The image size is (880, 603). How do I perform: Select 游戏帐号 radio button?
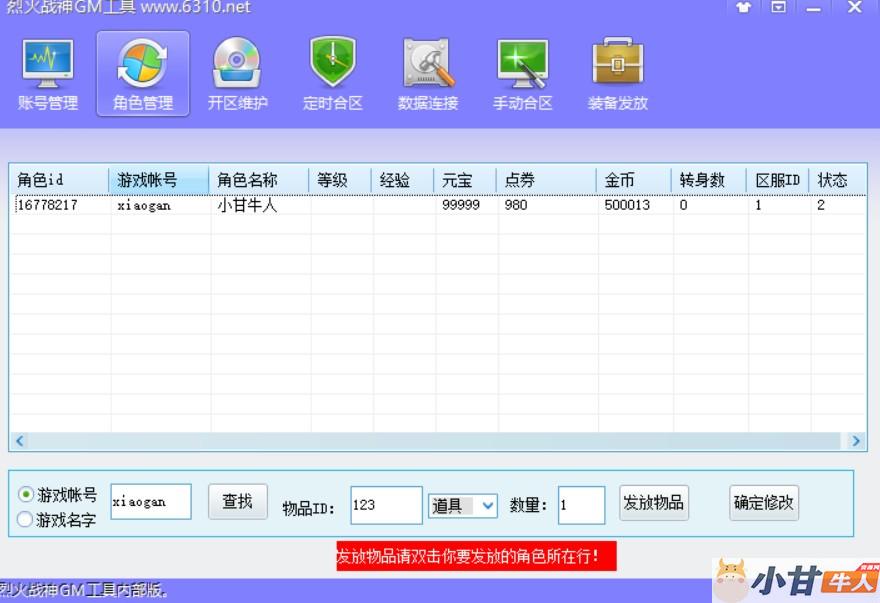[25, 495]
